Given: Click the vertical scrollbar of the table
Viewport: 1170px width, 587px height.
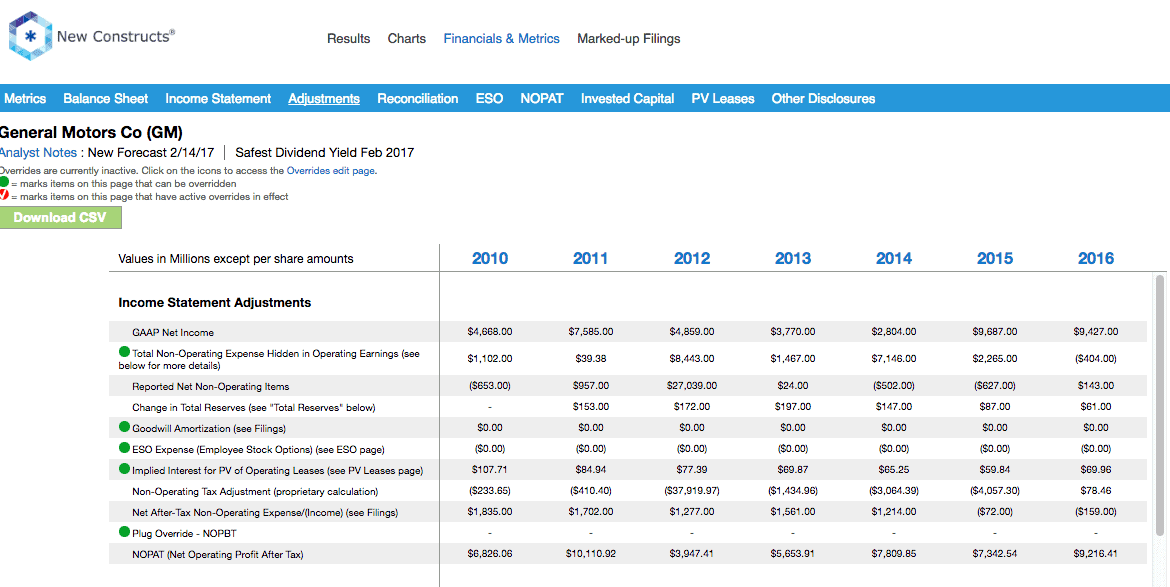Looking at the screenshot, I should click(x=1160, y=405).
